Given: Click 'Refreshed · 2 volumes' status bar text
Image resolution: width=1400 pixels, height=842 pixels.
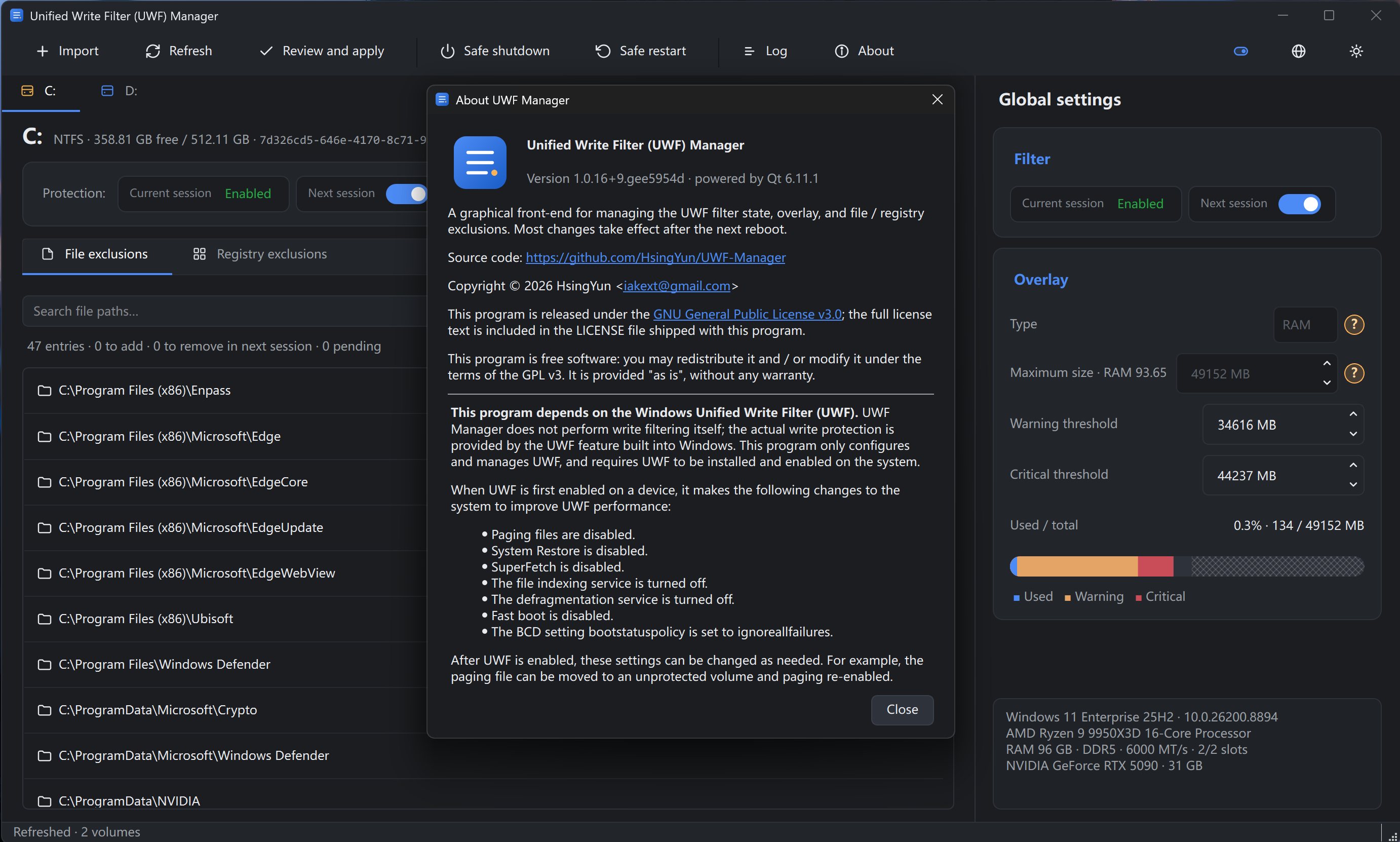Looking at the screenshot, I should 76,832.
